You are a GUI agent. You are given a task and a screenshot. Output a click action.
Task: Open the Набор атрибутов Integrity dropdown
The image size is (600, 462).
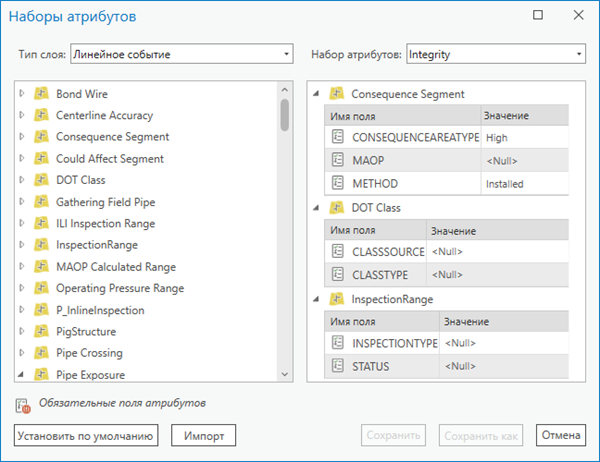coord(495,53)
